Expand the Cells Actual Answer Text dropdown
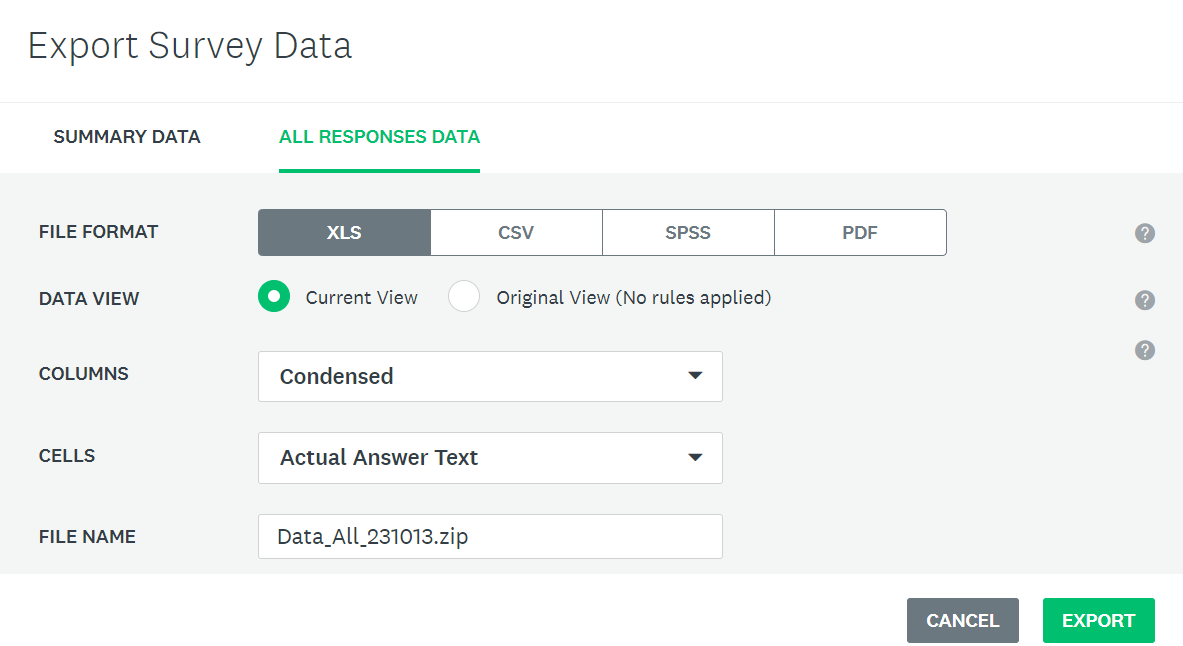1183x646 pixels. 490,458
